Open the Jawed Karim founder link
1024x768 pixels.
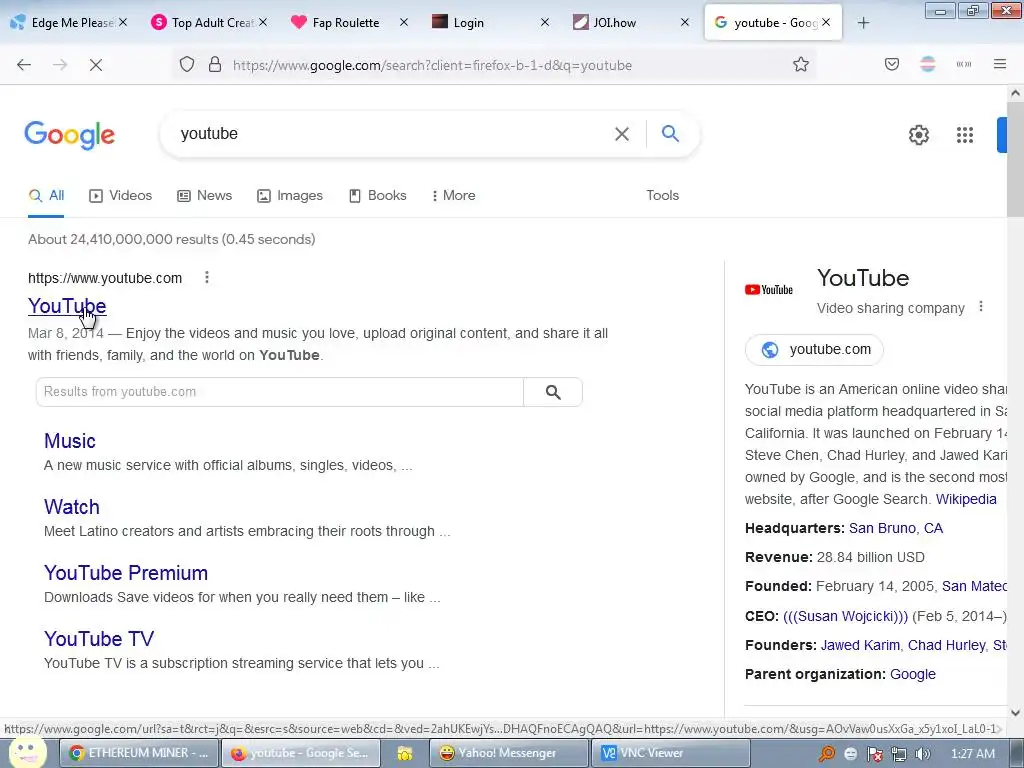pos(860,645)
